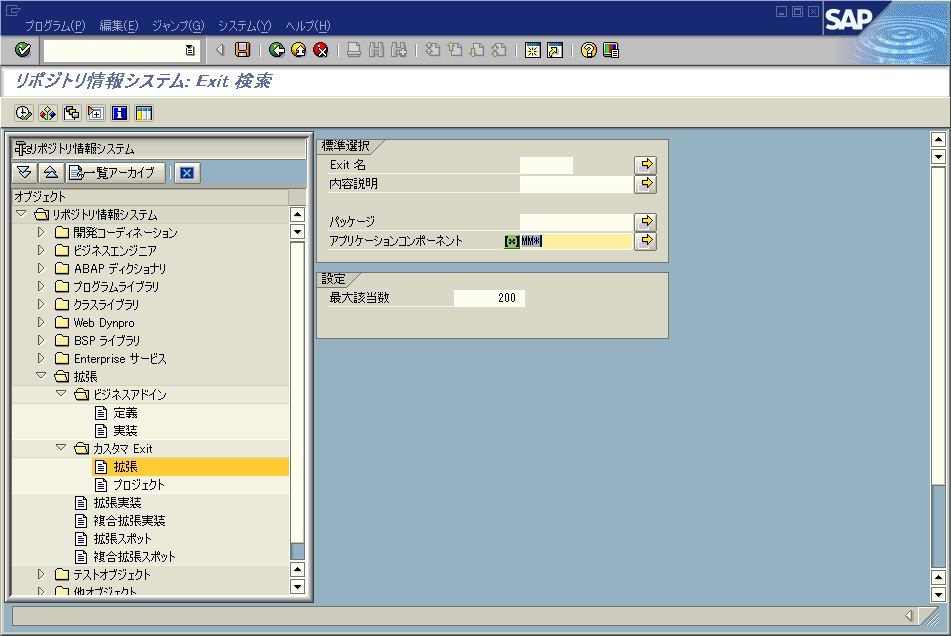
Task: Open the command field dropdown
Action: [x=190, y=50]
